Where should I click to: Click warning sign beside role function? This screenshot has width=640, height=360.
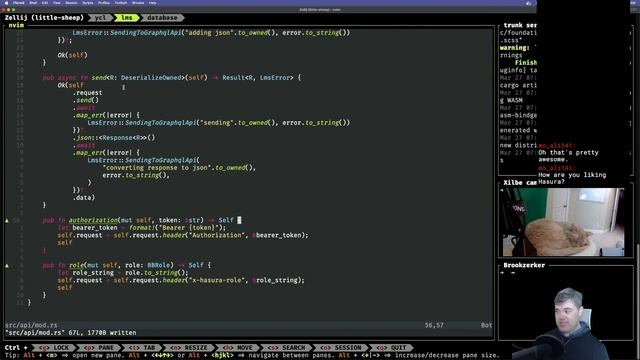pyautogui.click(x=7, y=265)
